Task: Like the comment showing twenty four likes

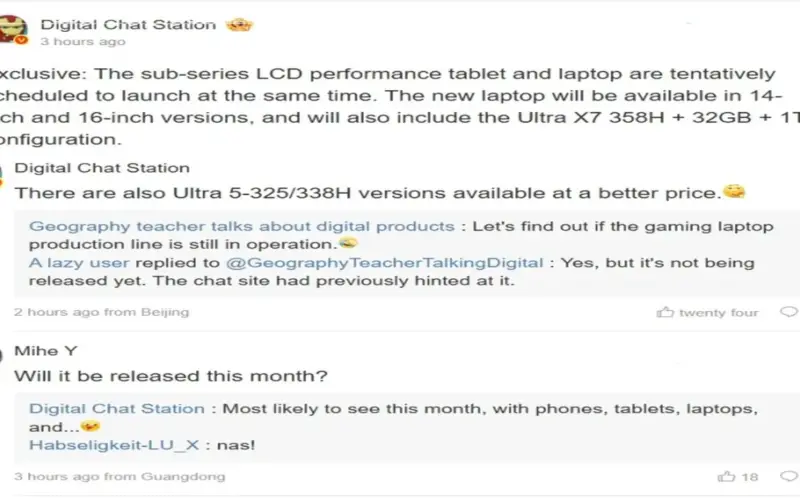Action: click(665, 313)
